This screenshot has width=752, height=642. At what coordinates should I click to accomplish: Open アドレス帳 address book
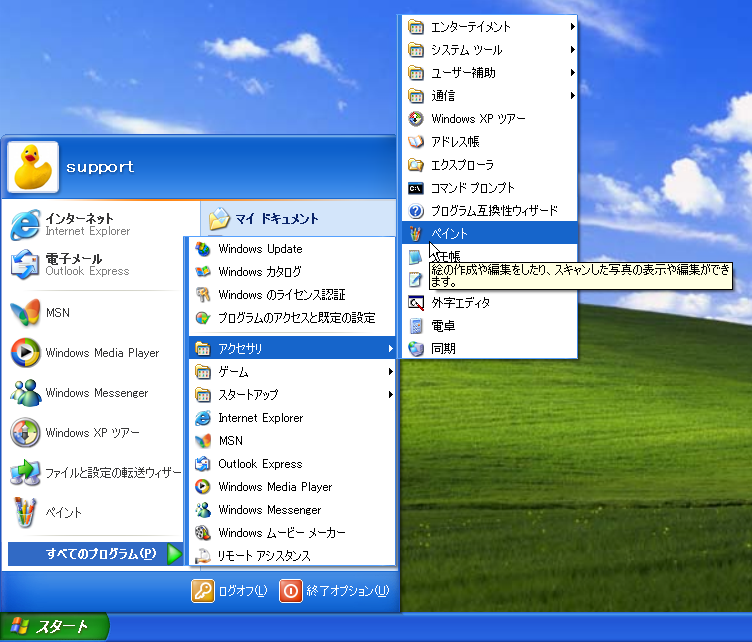[490, 142]
